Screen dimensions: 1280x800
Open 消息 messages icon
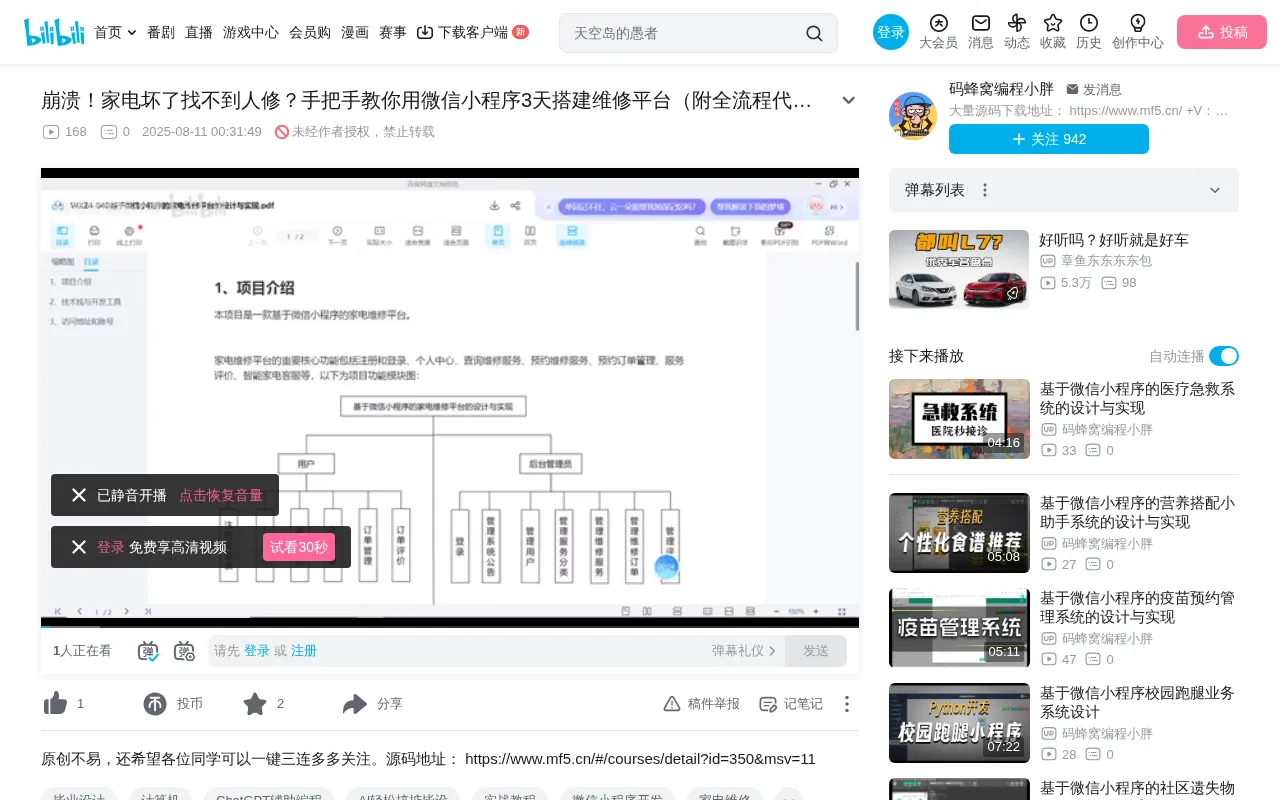click(x=981, y=23)
